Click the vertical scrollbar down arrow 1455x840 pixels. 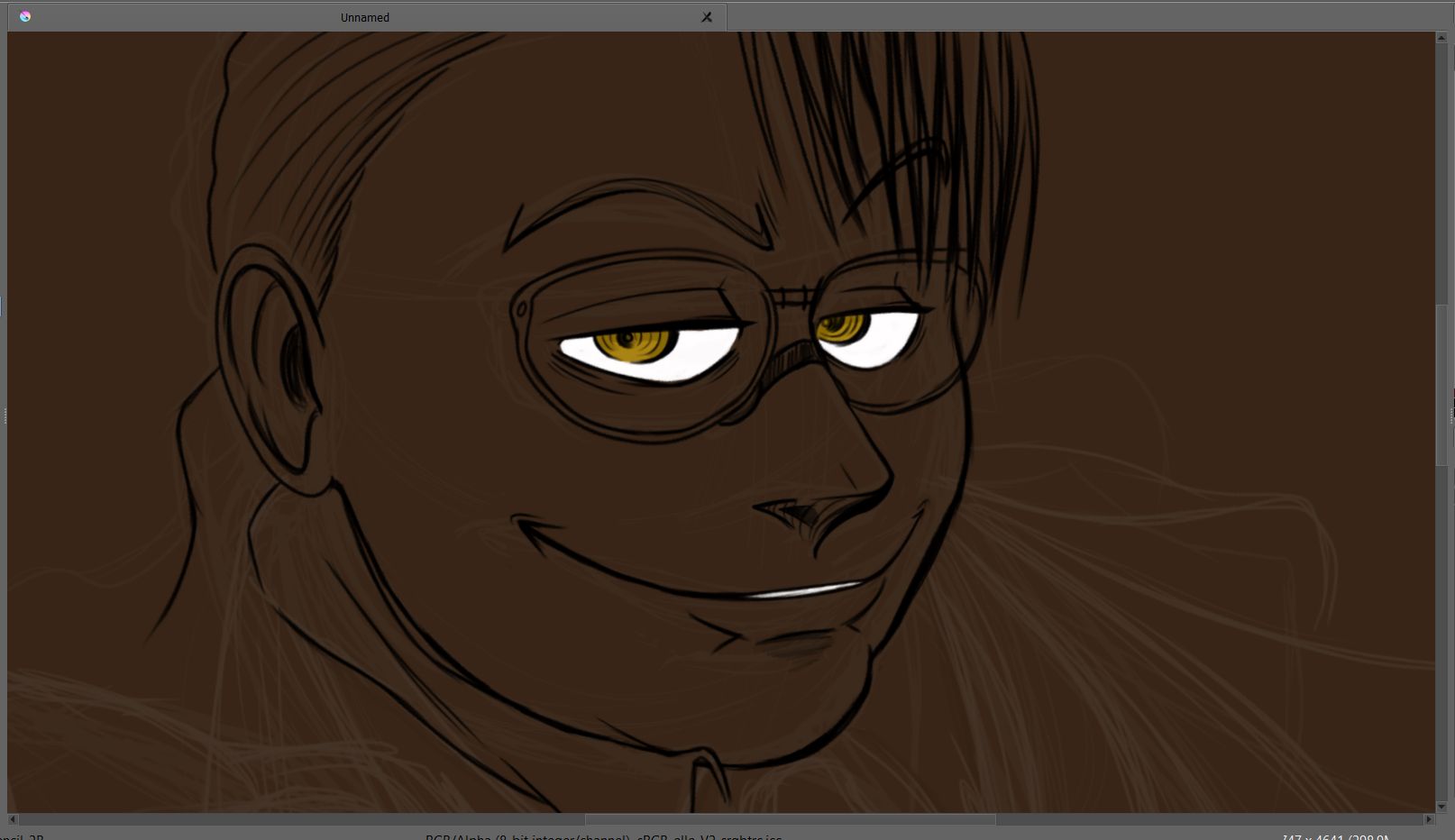1441,807
